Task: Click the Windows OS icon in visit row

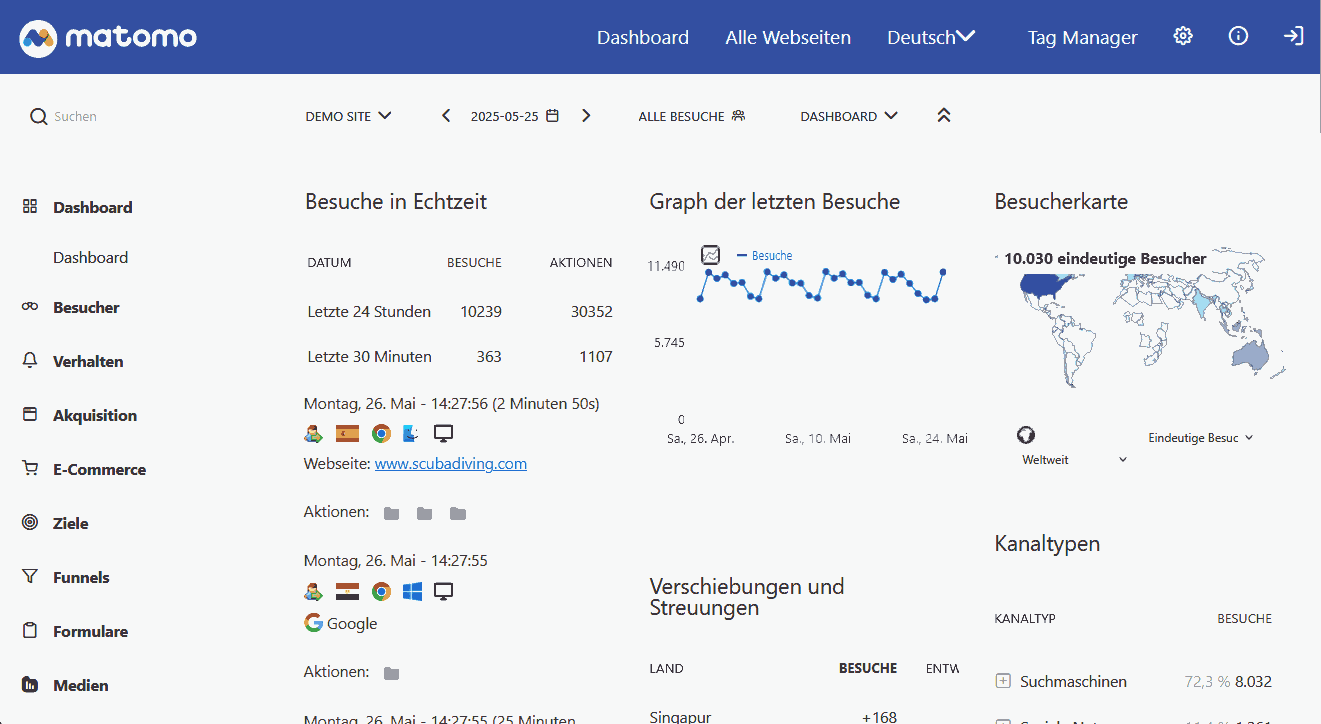Action: [x=412, y=591]
